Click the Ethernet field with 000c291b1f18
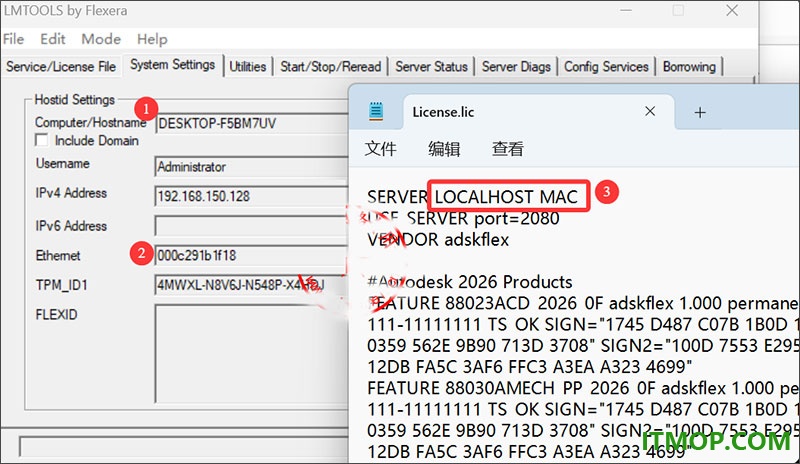800x464 pixels. click(252, 255)
